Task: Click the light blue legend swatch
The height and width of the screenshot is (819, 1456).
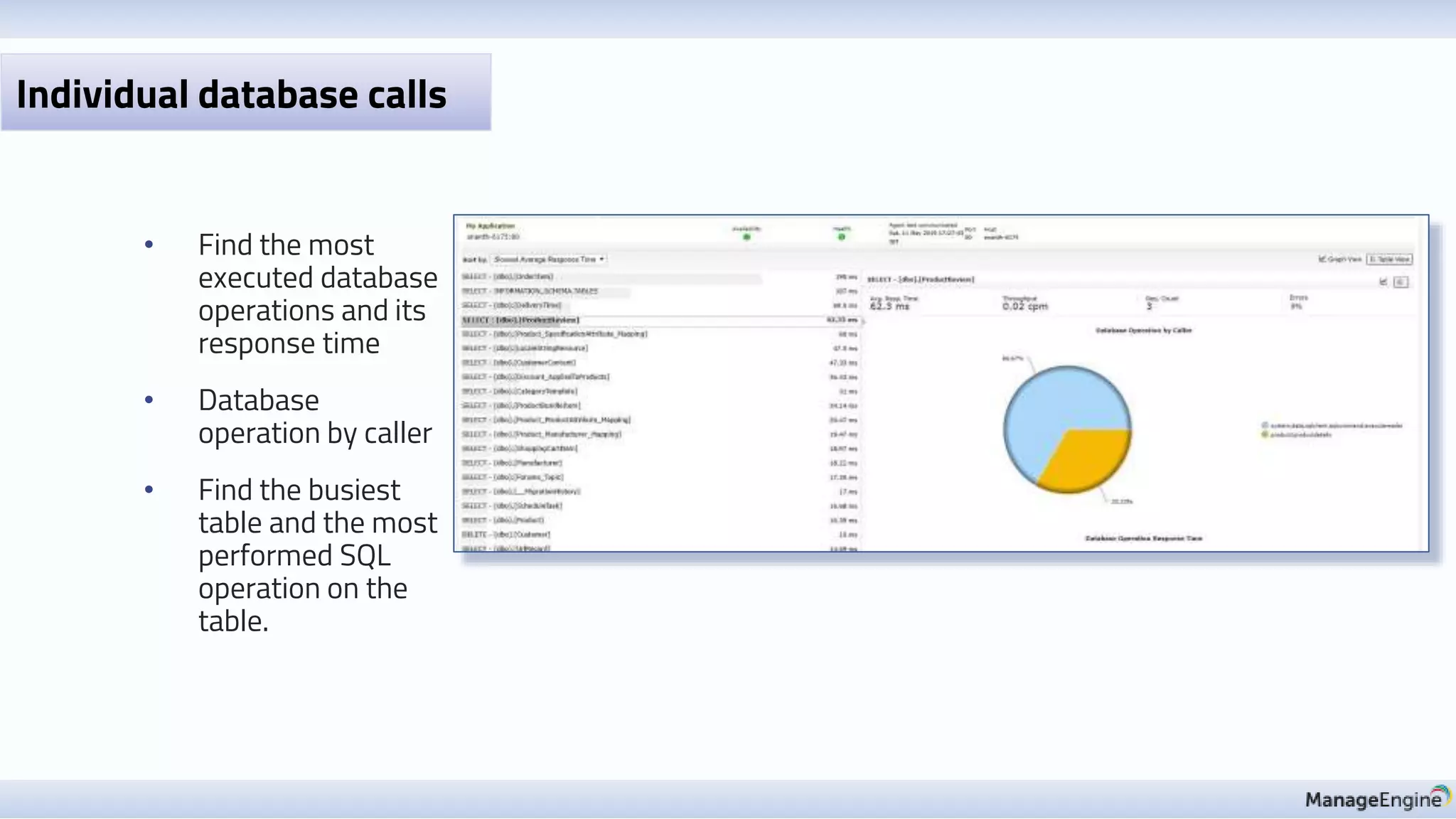Action: click(1265, 425)
